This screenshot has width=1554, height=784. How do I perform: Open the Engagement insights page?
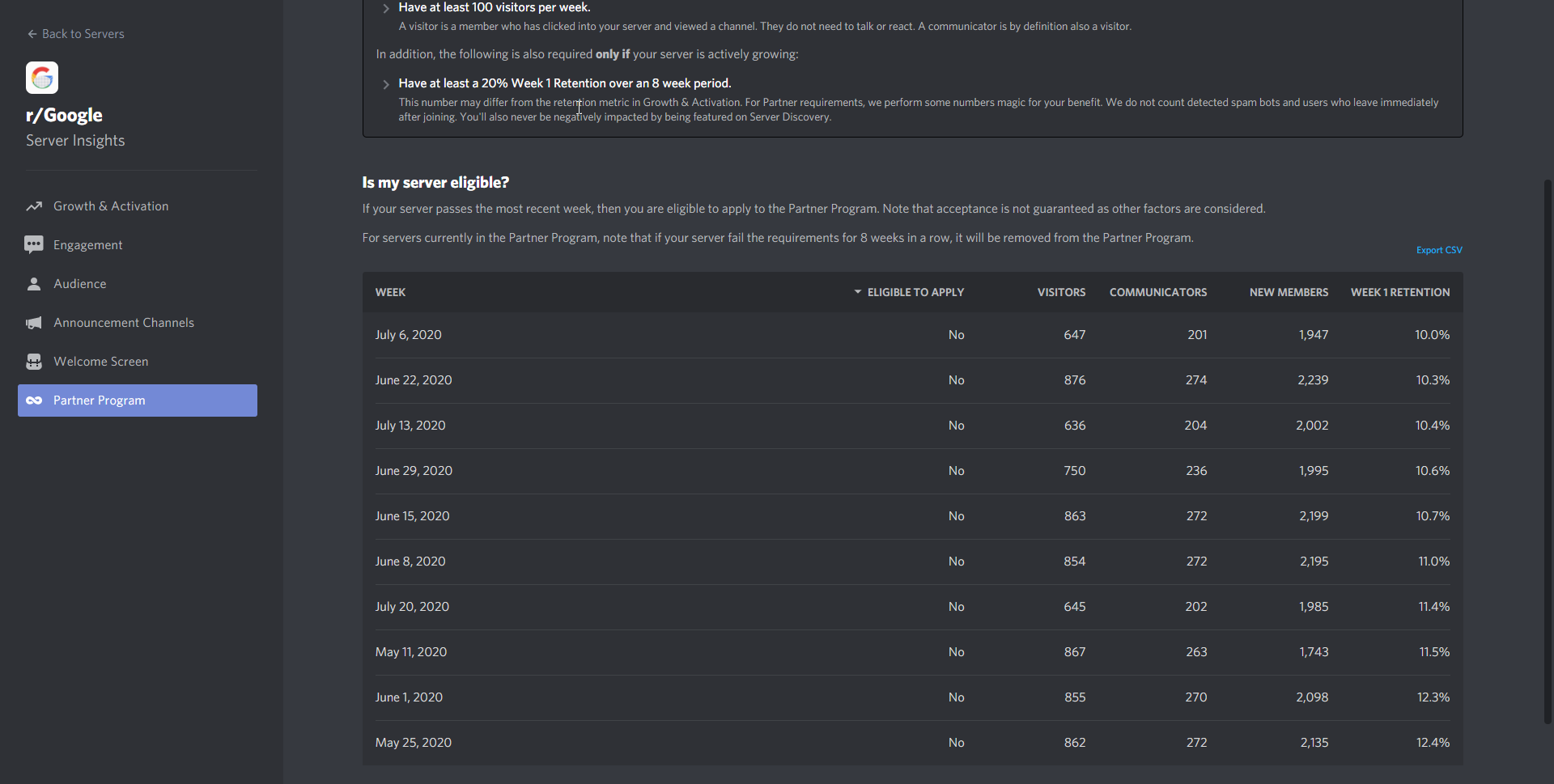(x=87, y=245)
